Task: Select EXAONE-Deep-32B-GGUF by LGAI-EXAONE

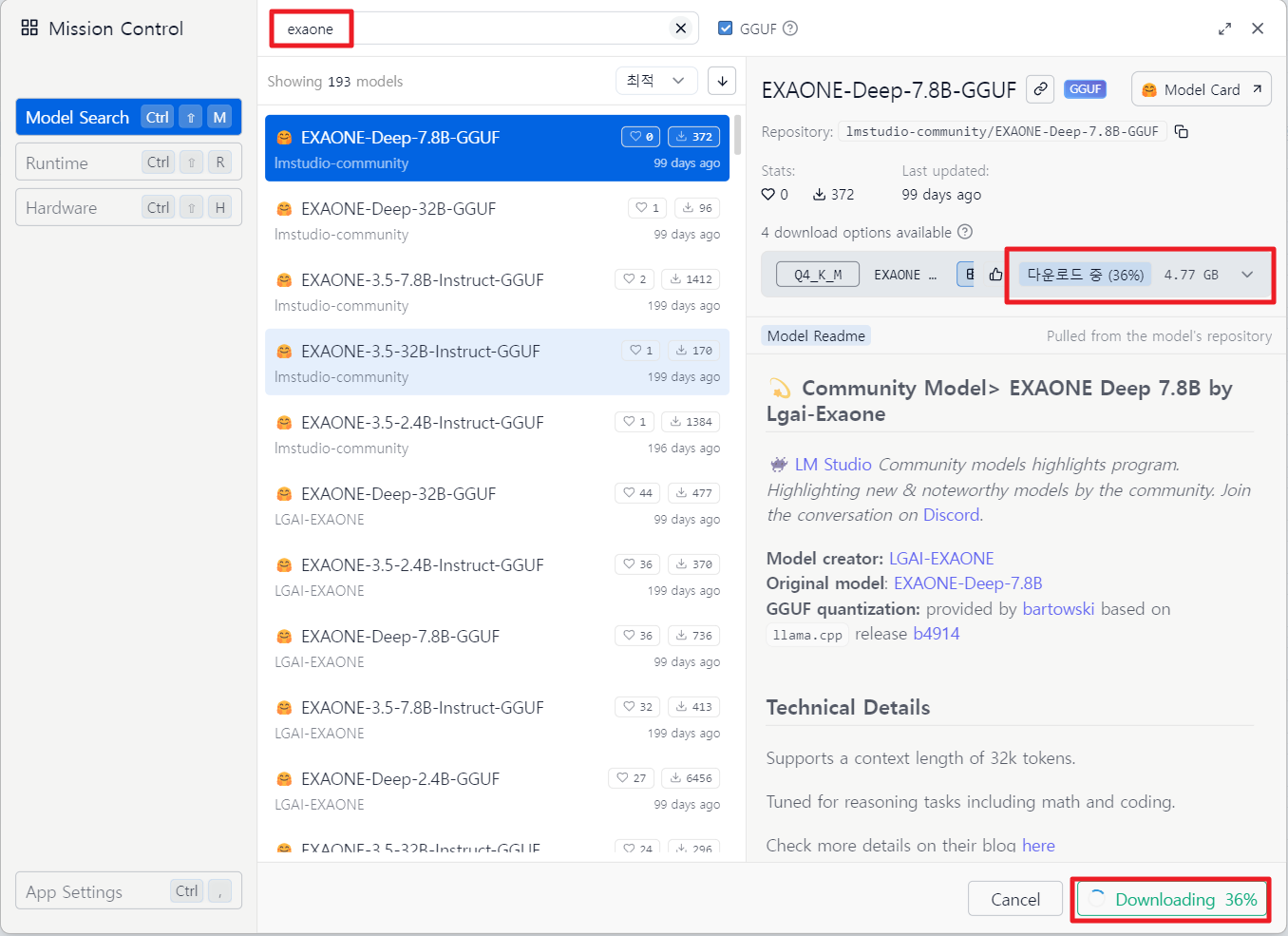Action: 497,505
